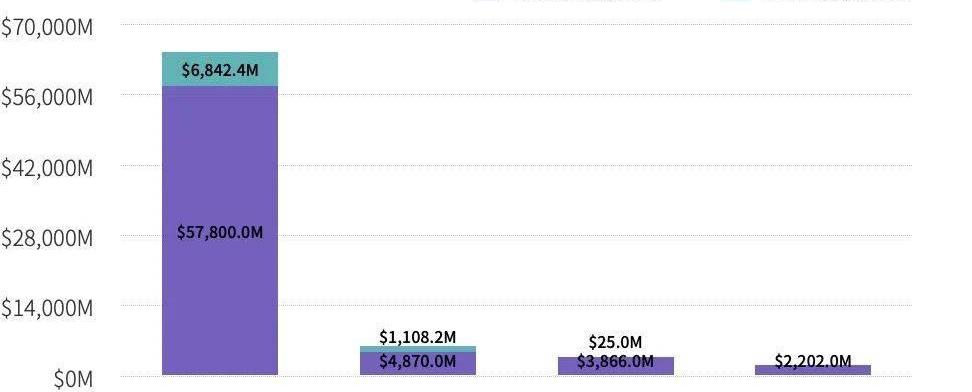
Task: Click the $2,202.0M bar label
Action: coord(813,361)
